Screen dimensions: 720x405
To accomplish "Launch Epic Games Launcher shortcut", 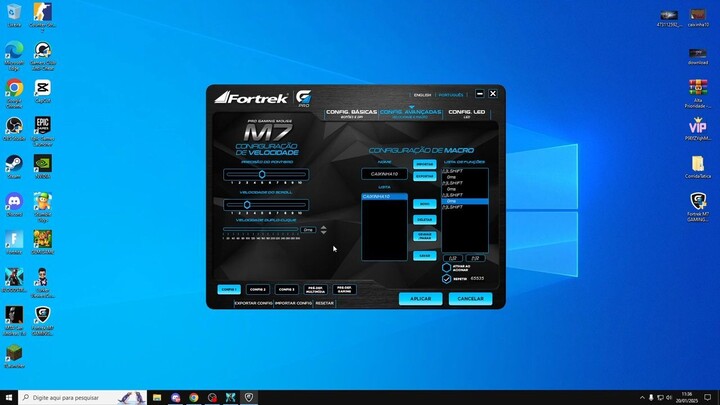I will coord(43,131).
